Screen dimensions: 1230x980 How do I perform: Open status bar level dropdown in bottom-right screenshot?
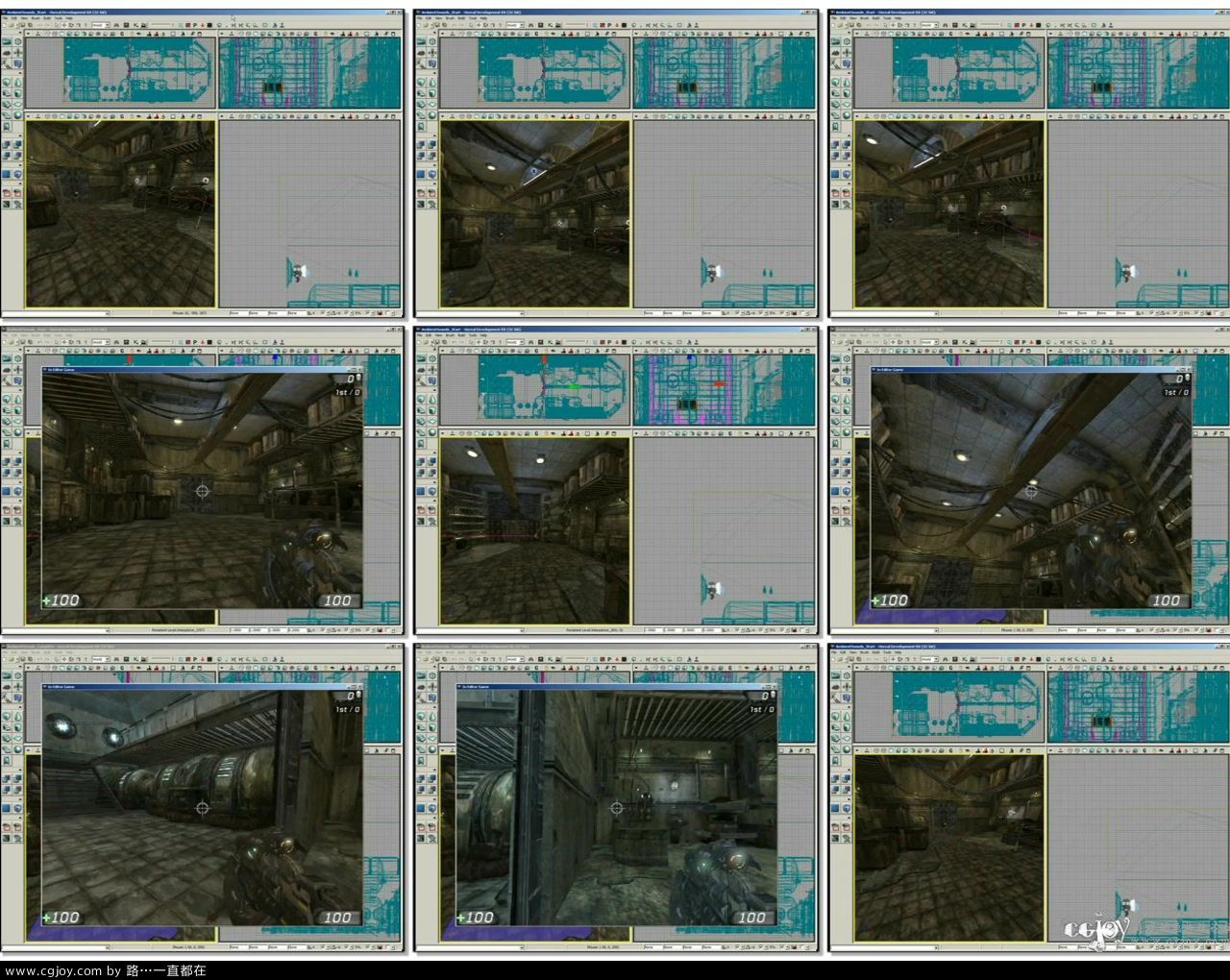(885, 947)
